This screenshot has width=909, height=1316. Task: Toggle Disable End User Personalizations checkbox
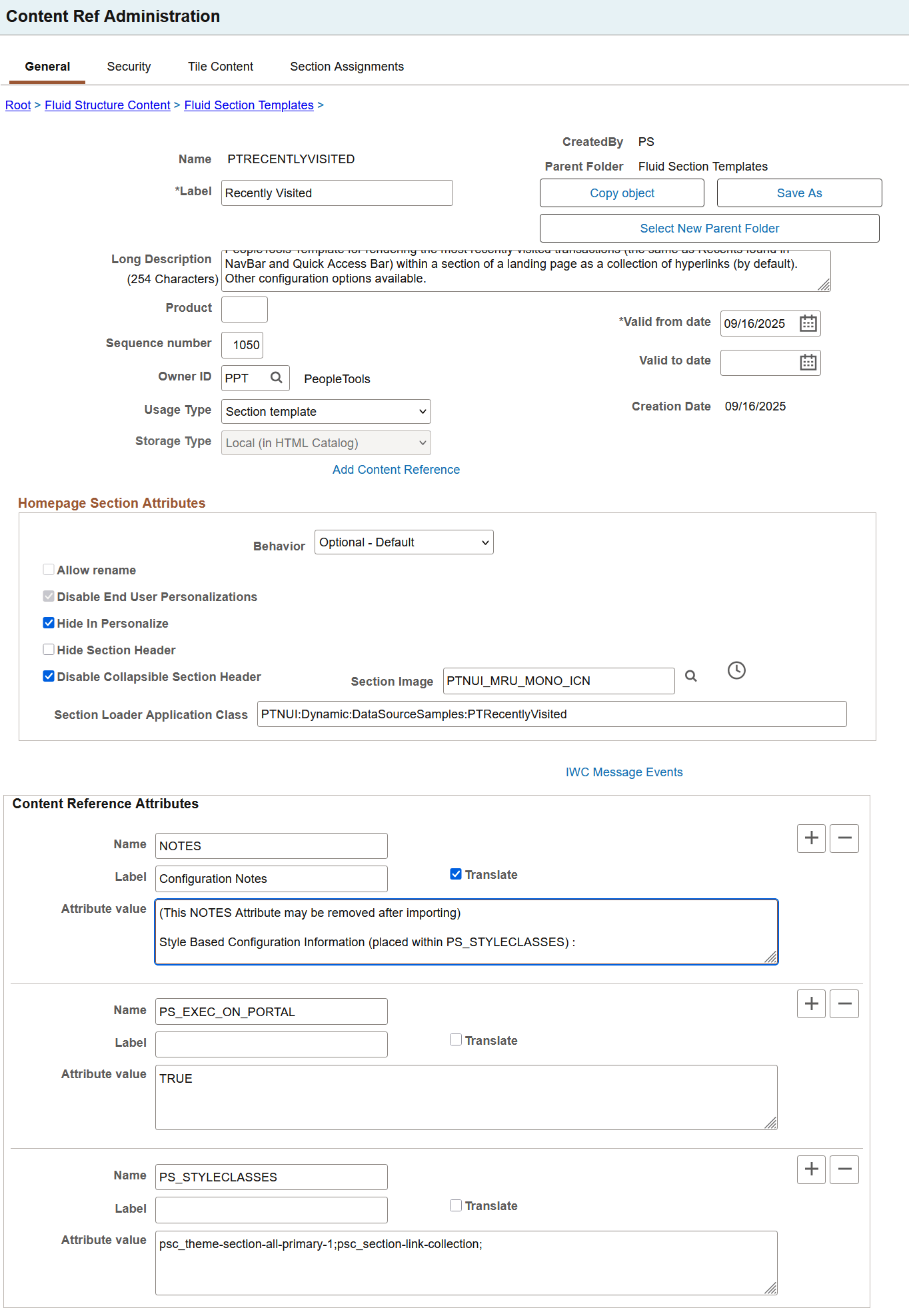tap(49, 596)
